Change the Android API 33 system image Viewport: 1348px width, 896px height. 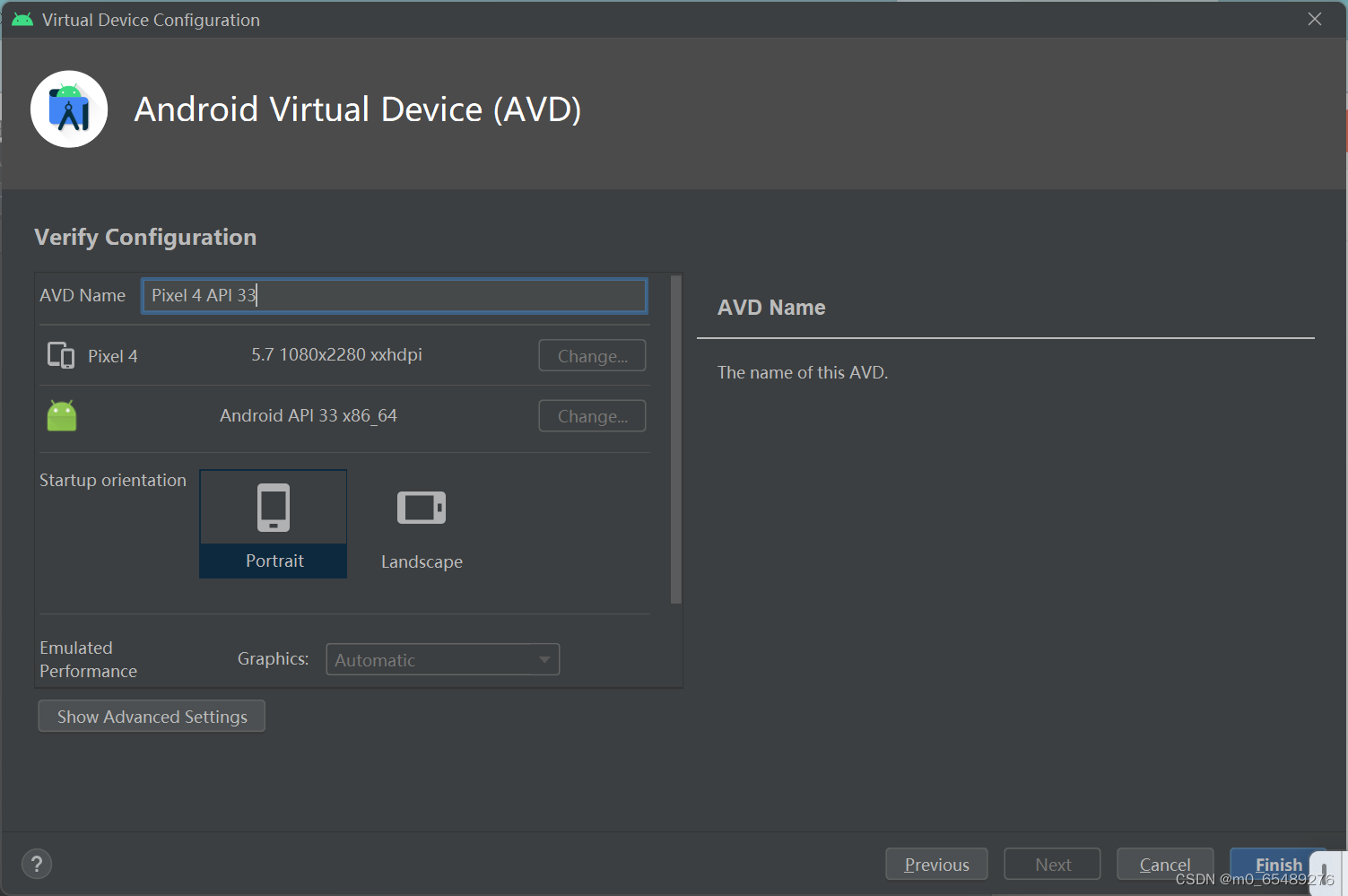tap(592, 416)
